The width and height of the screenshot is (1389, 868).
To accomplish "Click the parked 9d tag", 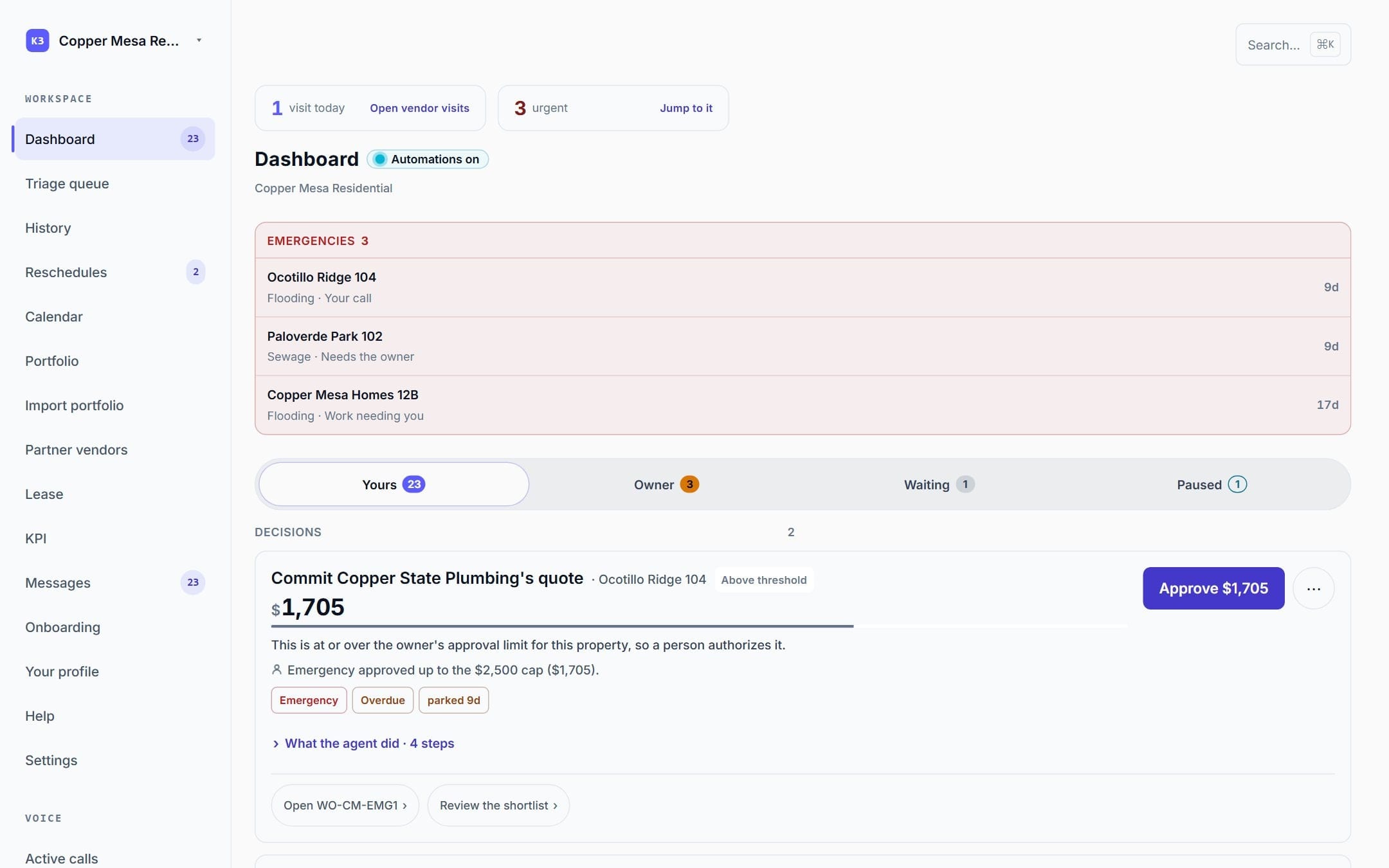I will point(453,700).
